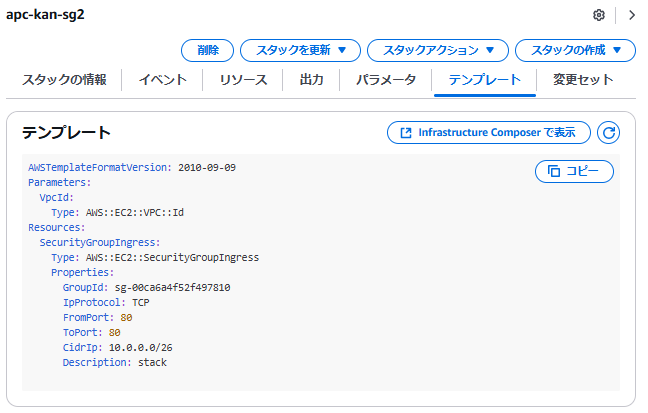Click the AWSTemplateFormatVersion line

coord(132,168)
